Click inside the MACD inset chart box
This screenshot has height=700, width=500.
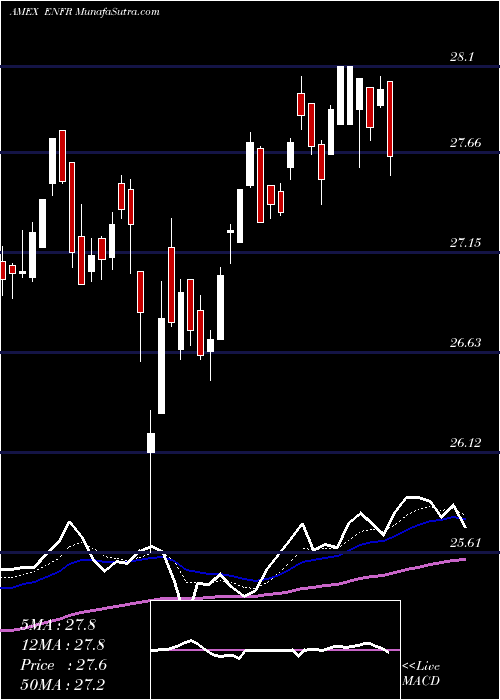point(275,650)
